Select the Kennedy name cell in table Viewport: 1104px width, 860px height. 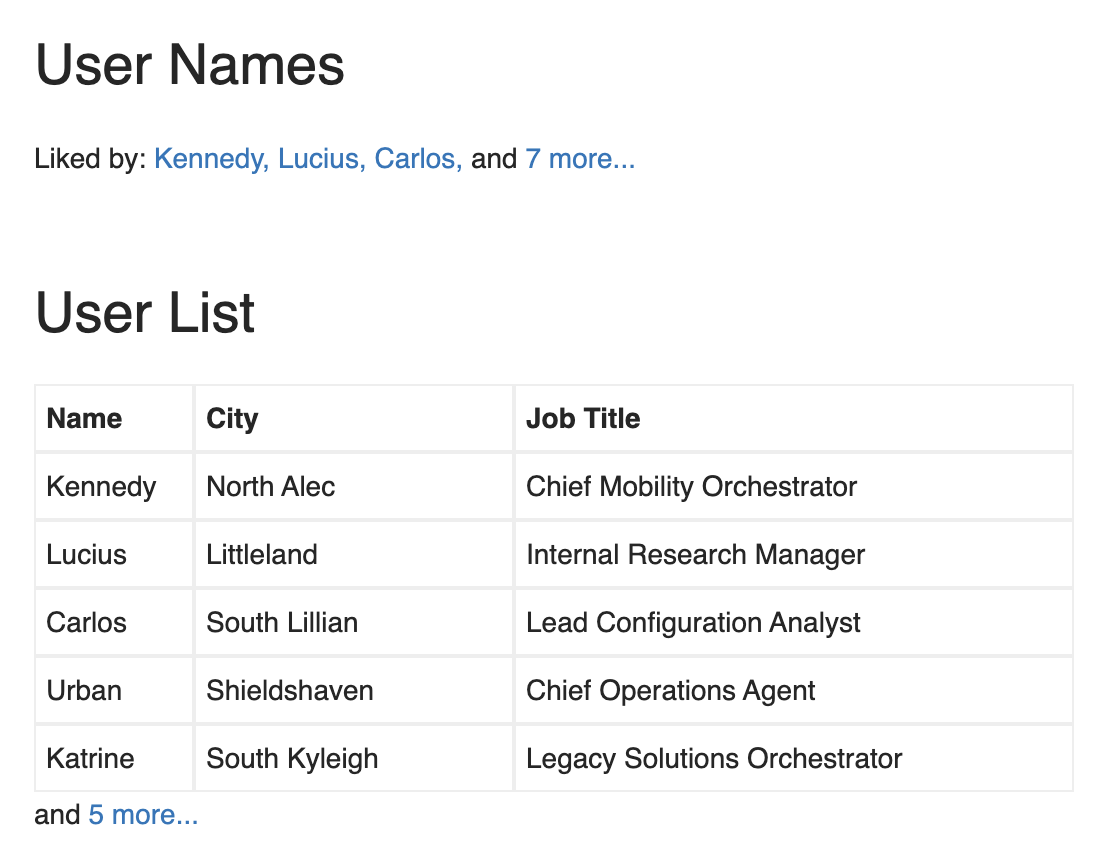(101, 487)
